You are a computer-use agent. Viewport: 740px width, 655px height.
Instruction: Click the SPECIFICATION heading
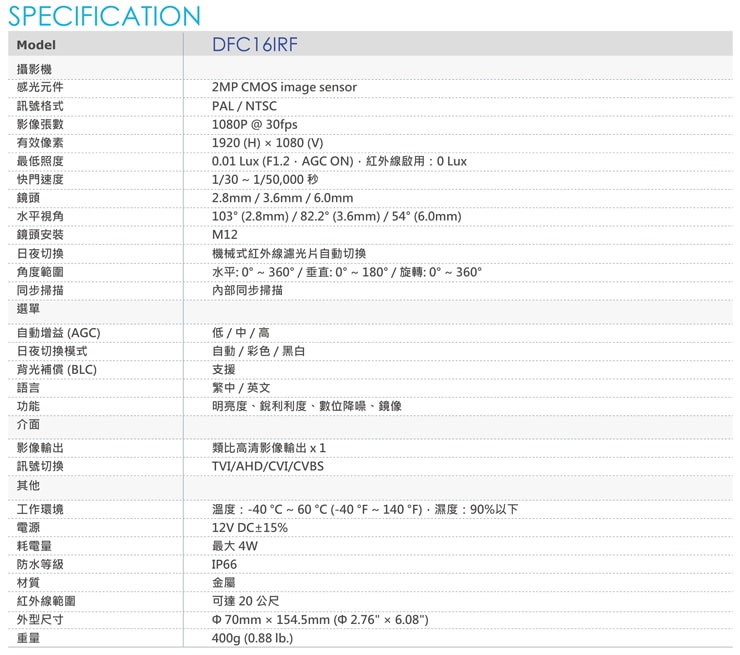pos(101,16)
